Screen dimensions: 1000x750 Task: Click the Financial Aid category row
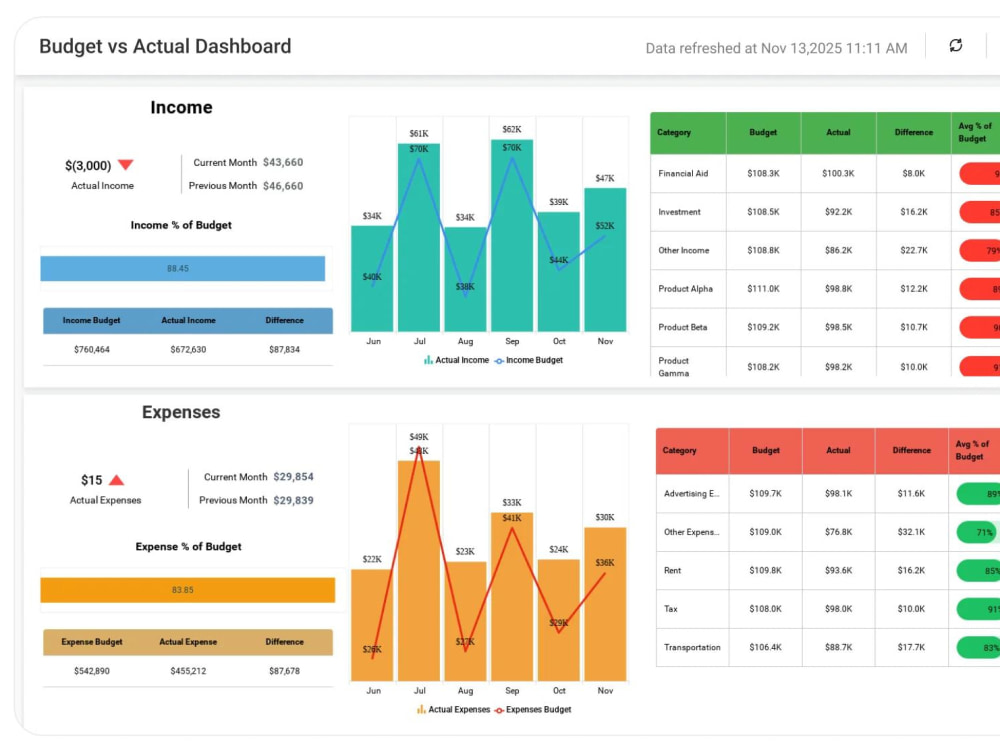825,173
